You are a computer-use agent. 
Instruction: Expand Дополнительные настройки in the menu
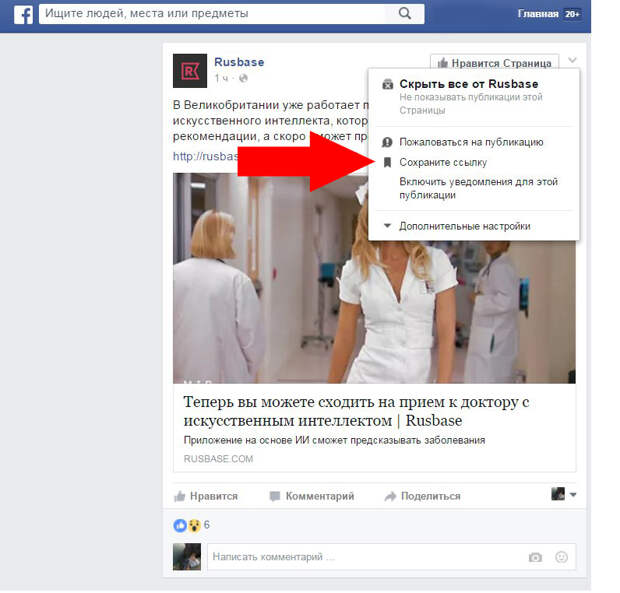click(x=464, y=226)
